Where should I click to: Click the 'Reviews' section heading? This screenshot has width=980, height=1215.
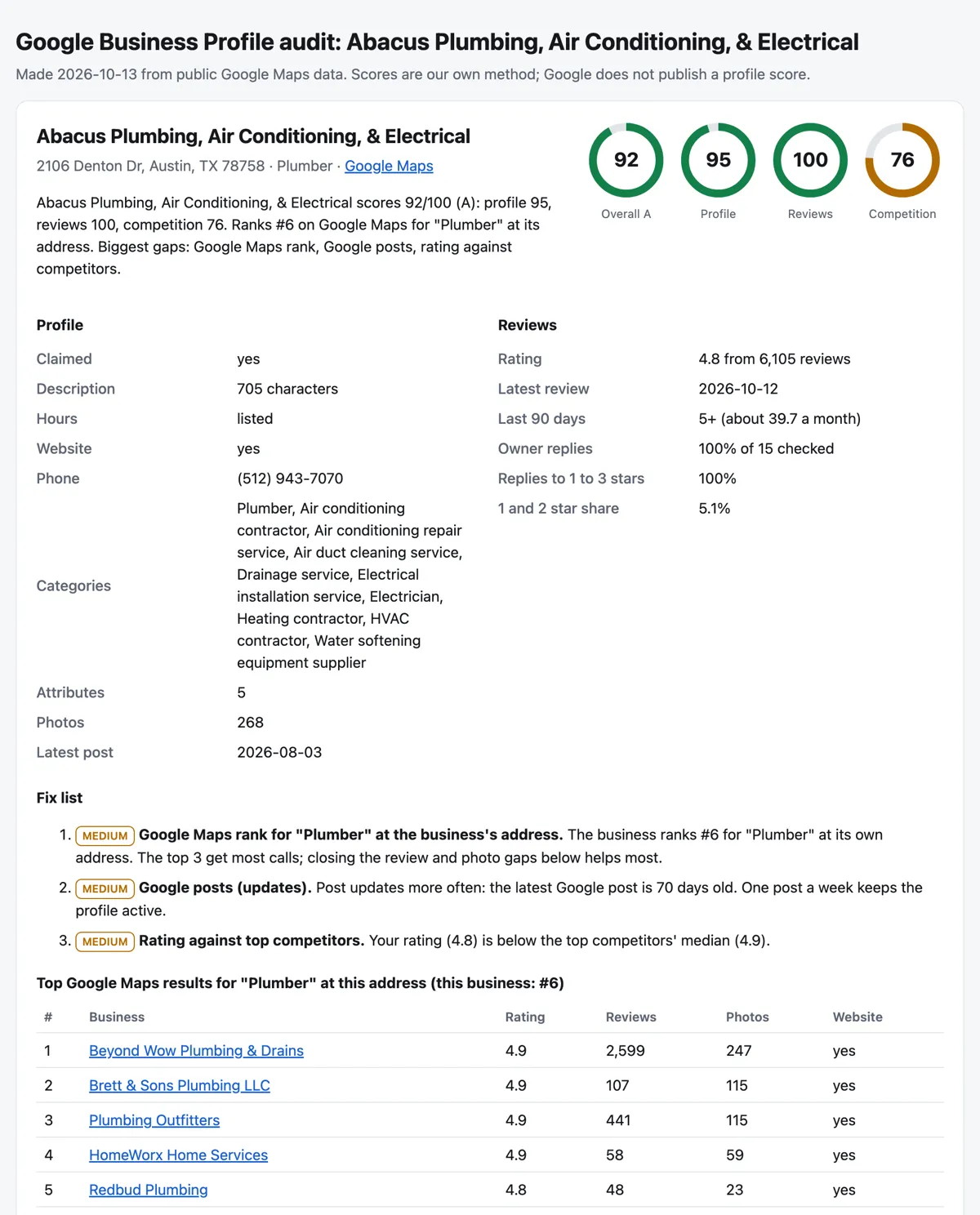click(528, 325)
